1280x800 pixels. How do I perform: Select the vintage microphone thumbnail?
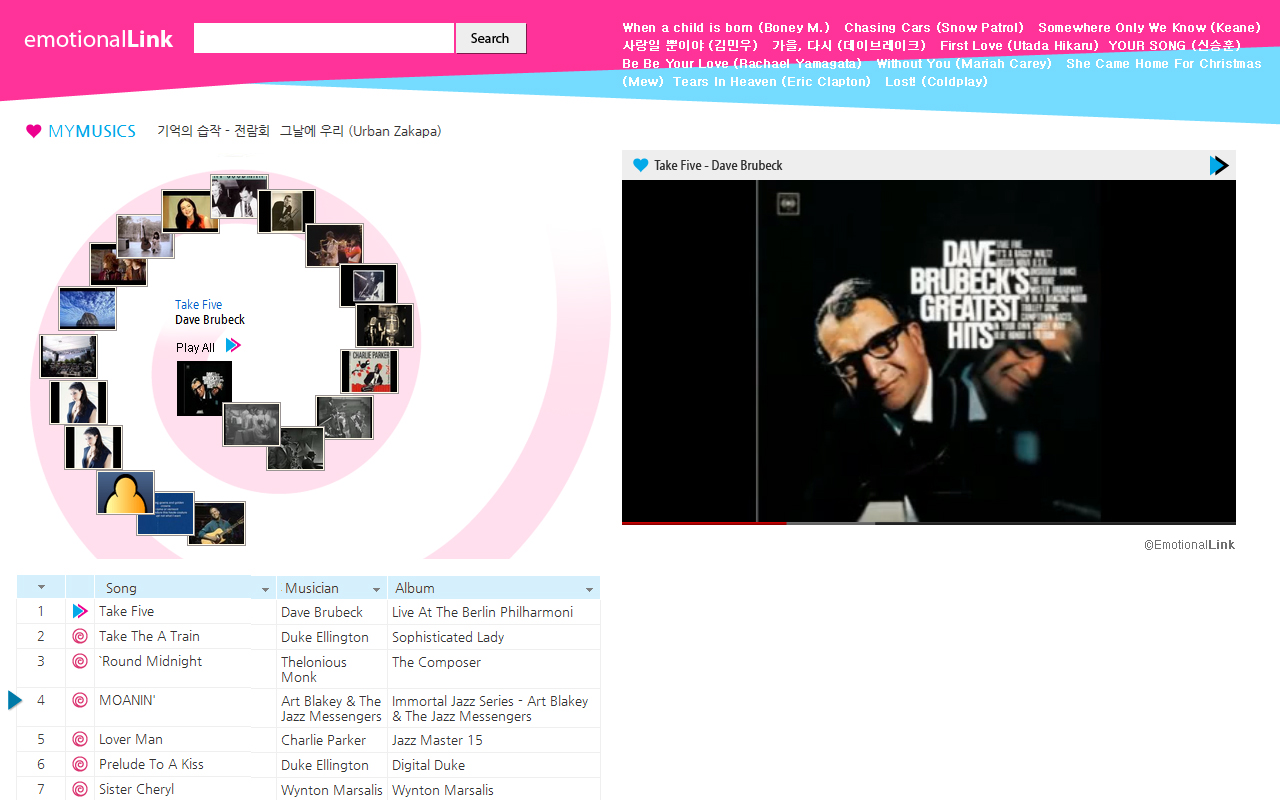click(x=385, y=326)
